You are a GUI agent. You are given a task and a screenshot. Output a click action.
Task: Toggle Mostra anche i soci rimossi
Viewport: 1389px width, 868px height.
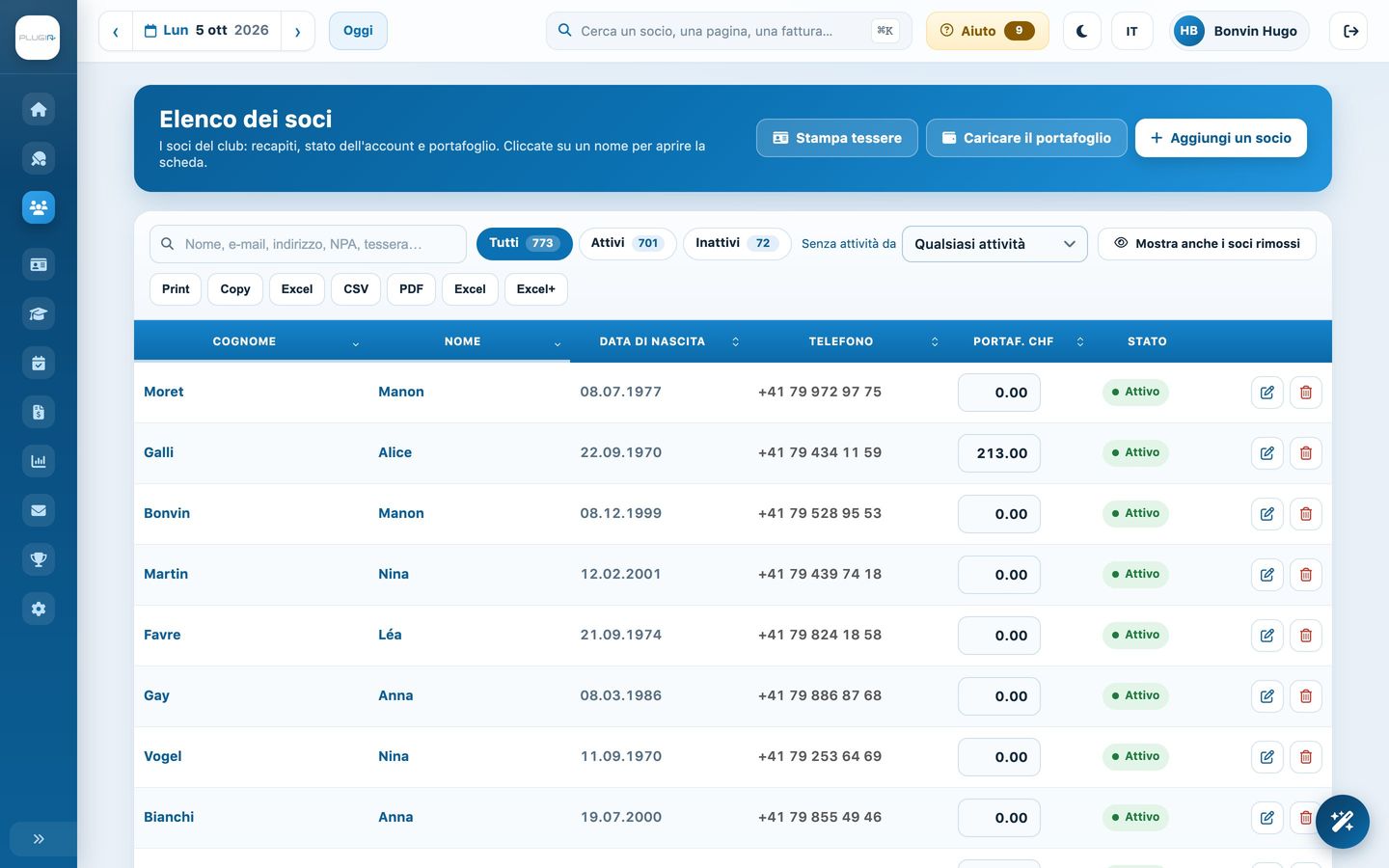[1207, 244]
